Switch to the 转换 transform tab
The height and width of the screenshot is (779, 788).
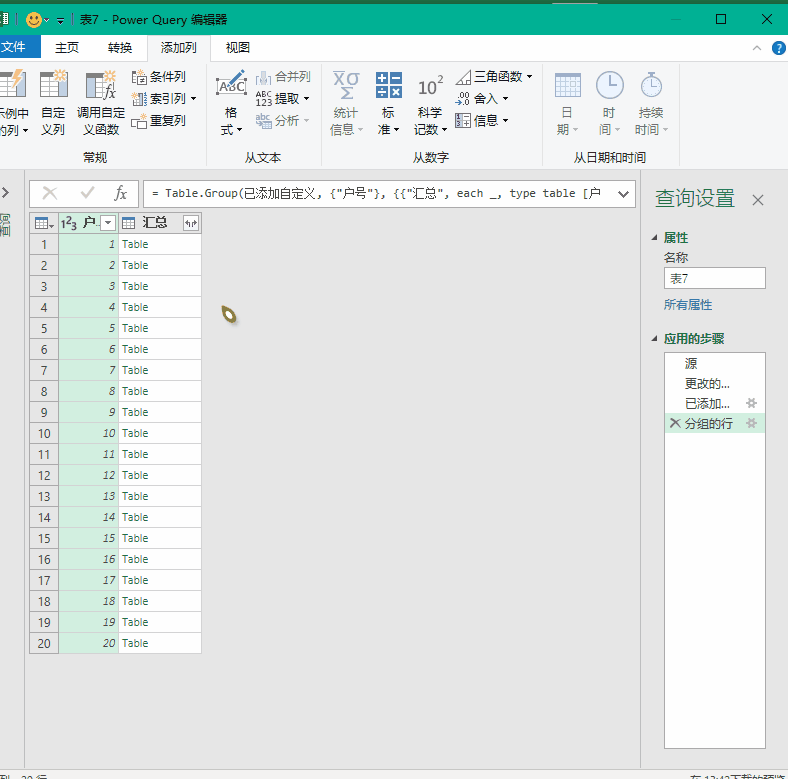pyautogui.click(x=120, y=48)
